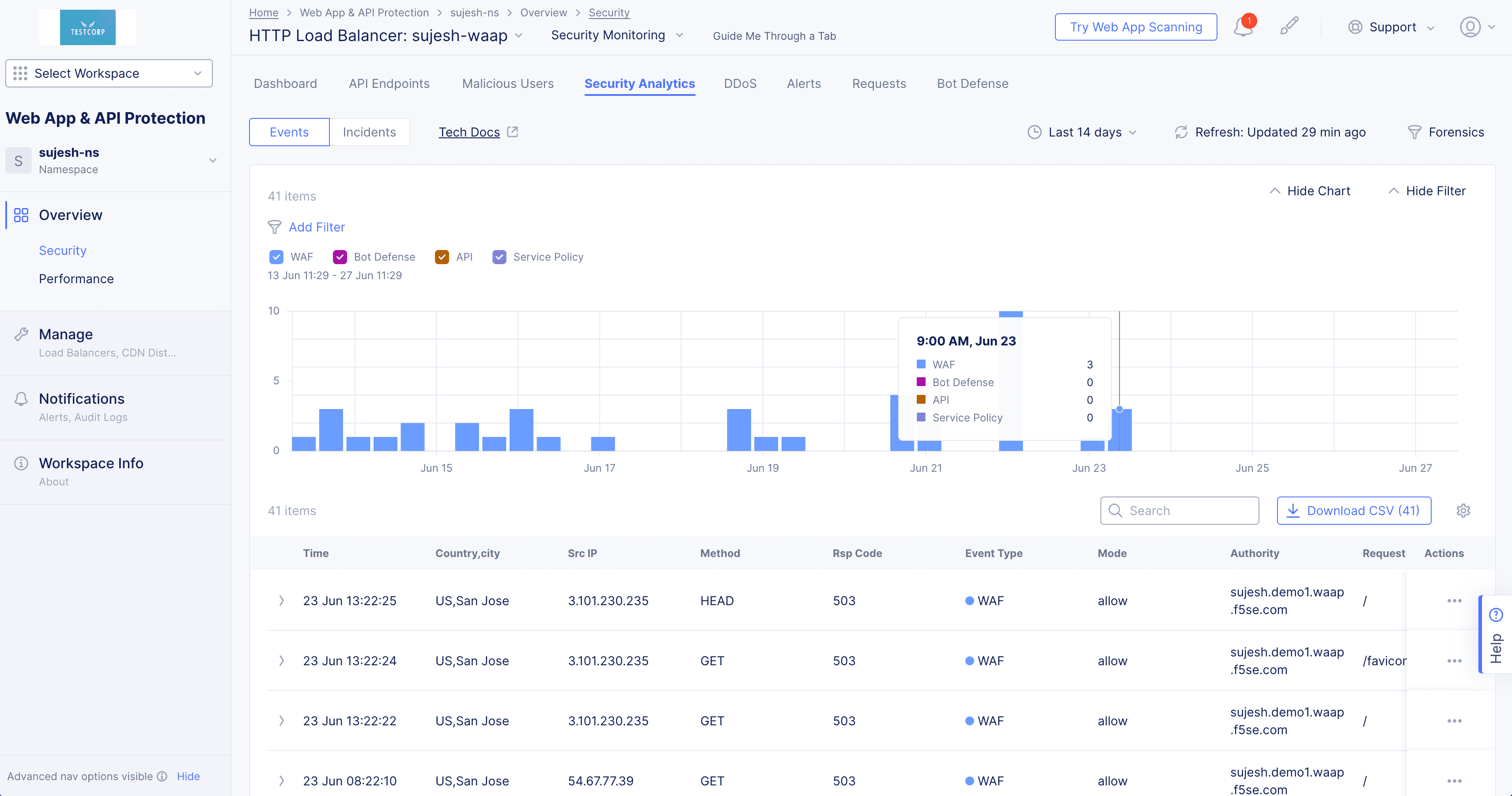
Task: Expand the 23 Jun 08:22:10 event row
Action: (x=281, y=781)
